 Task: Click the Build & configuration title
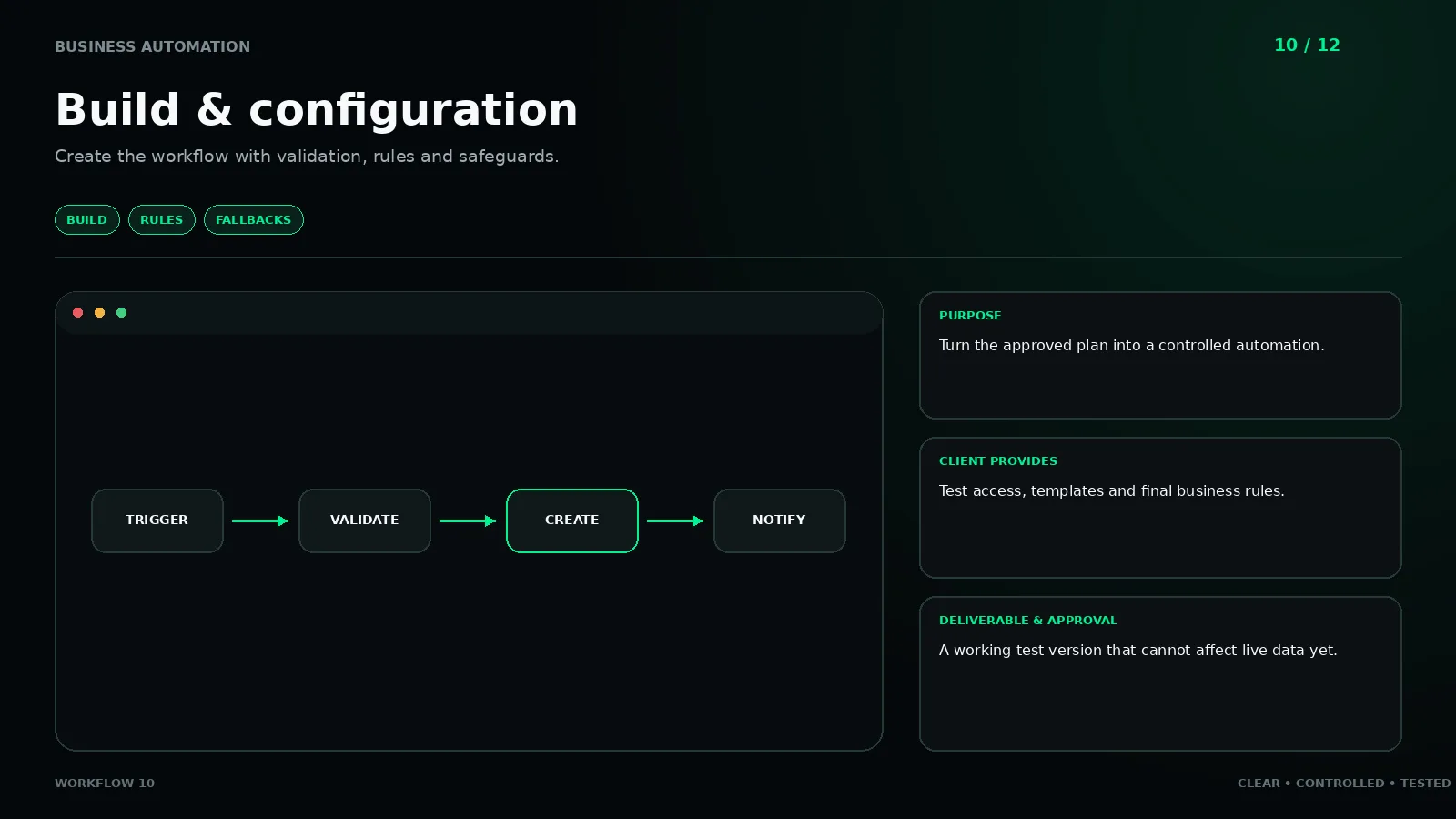317,110
